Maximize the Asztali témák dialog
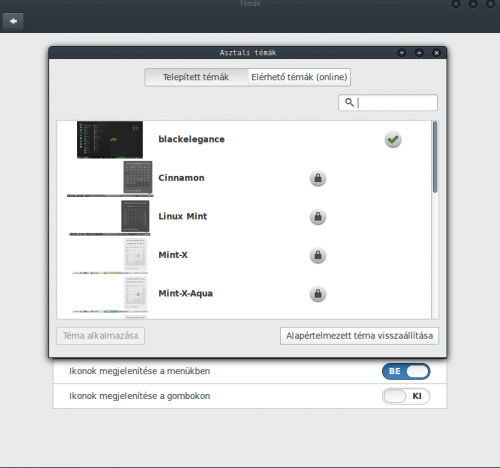 point(419,53)
